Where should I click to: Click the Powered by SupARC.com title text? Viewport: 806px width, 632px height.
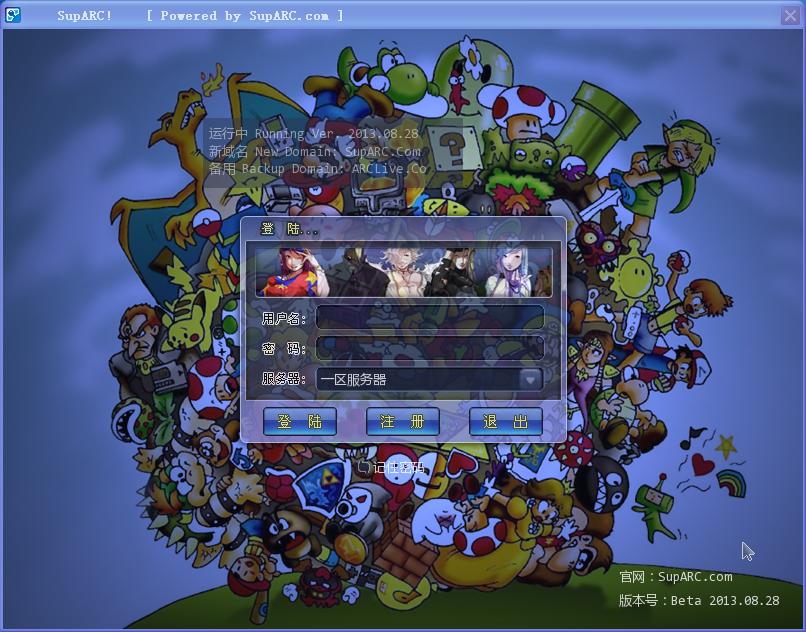pyautogui.click(x=245, y=15)
